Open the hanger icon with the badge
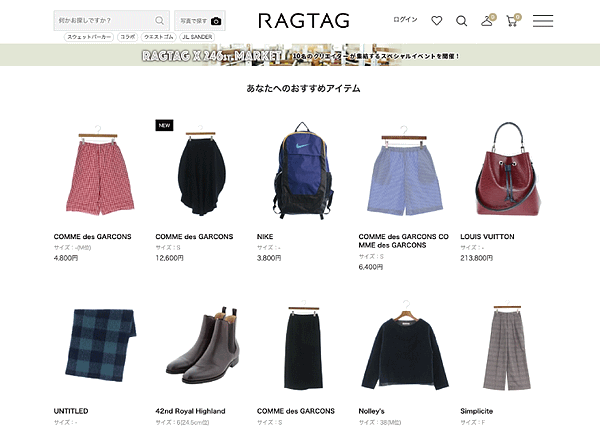This screenshot has height=428, width=600. 488,21
